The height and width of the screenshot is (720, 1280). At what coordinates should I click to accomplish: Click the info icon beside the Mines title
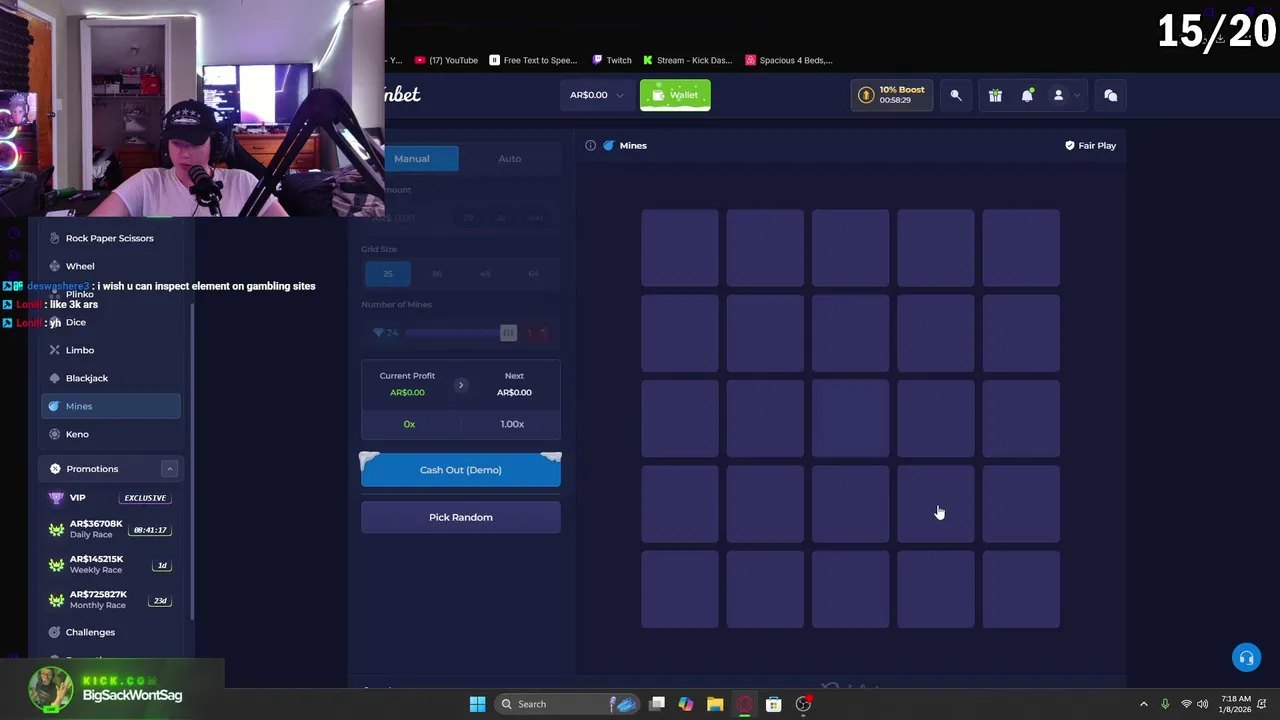click(590, 145)
